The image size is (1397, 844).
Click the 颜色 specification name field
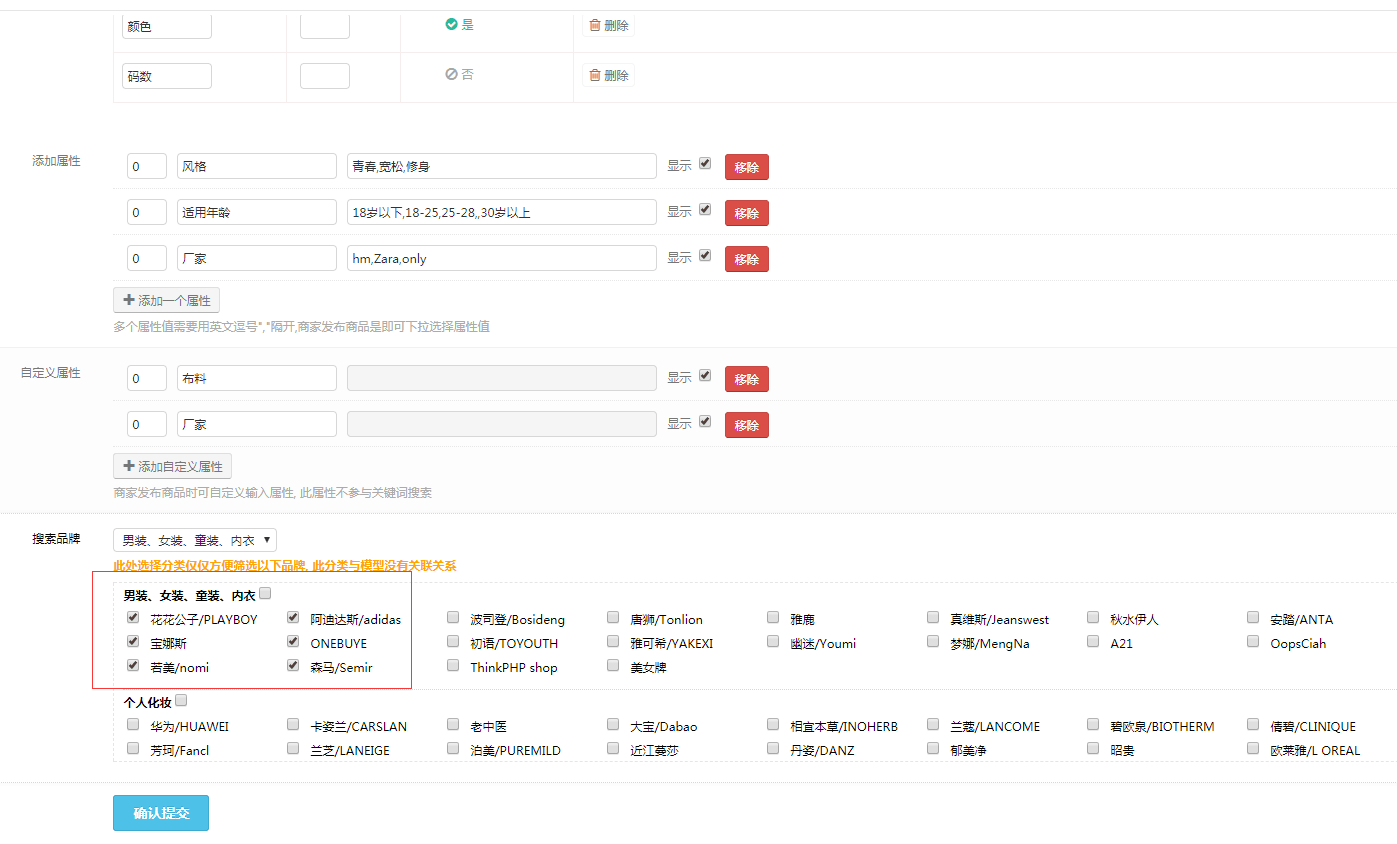click(167, 26)
